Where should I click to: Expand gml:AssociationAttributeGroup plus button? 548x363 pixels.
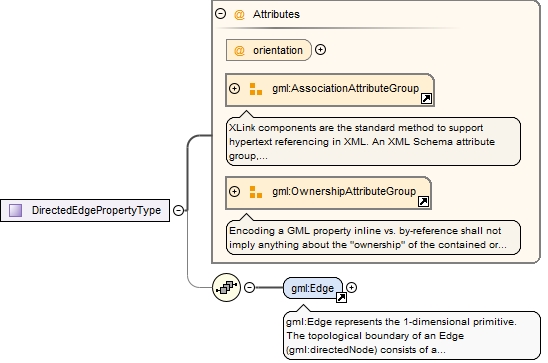(x=235, y=88)
